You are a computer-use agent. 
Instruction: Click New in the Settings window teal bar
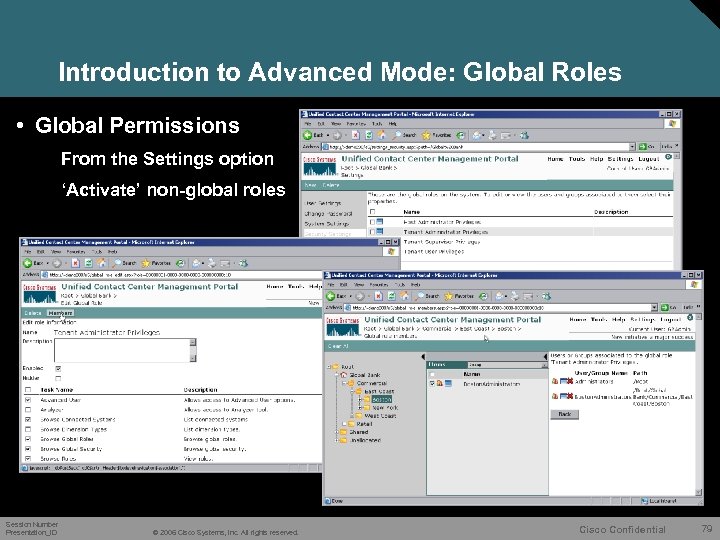coord(311,185)
